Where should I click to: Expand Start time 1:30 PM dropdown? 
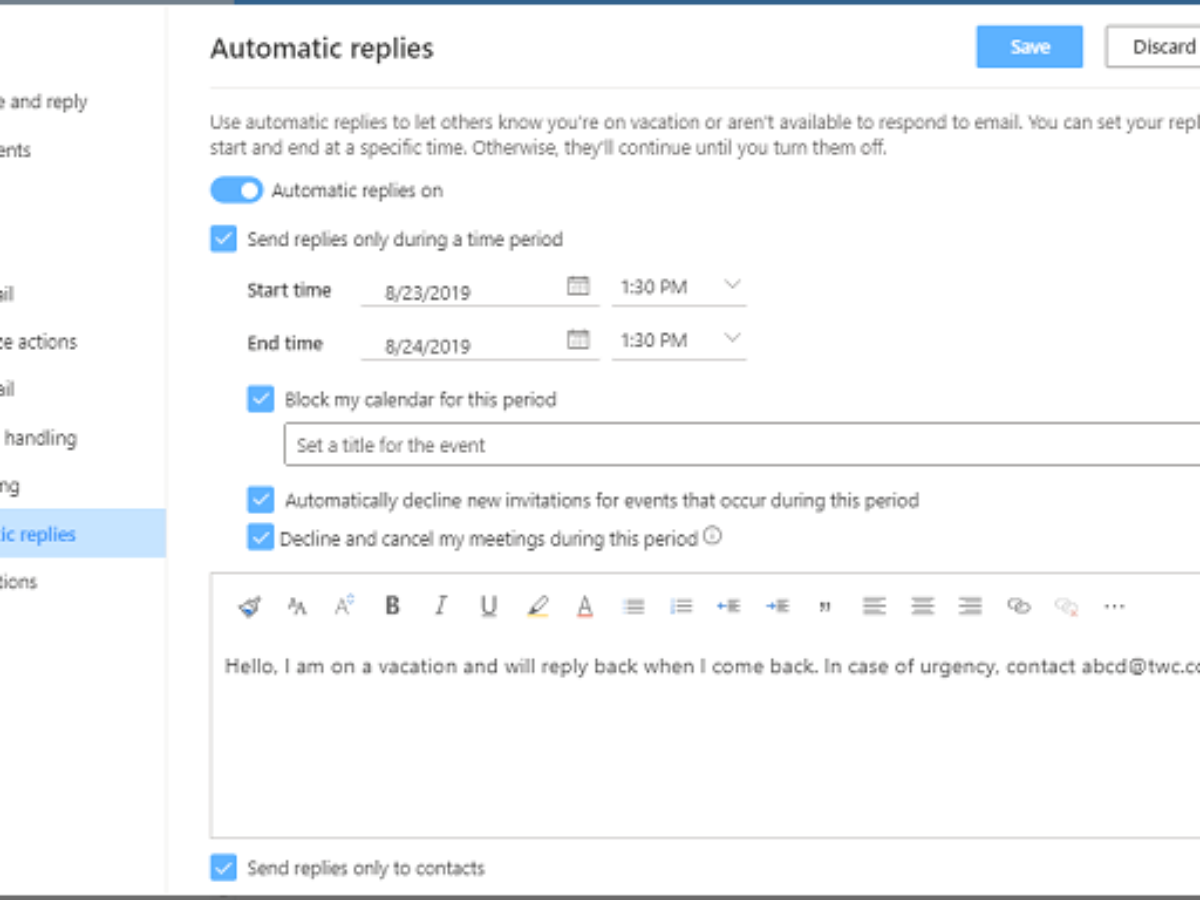[679, 287]
